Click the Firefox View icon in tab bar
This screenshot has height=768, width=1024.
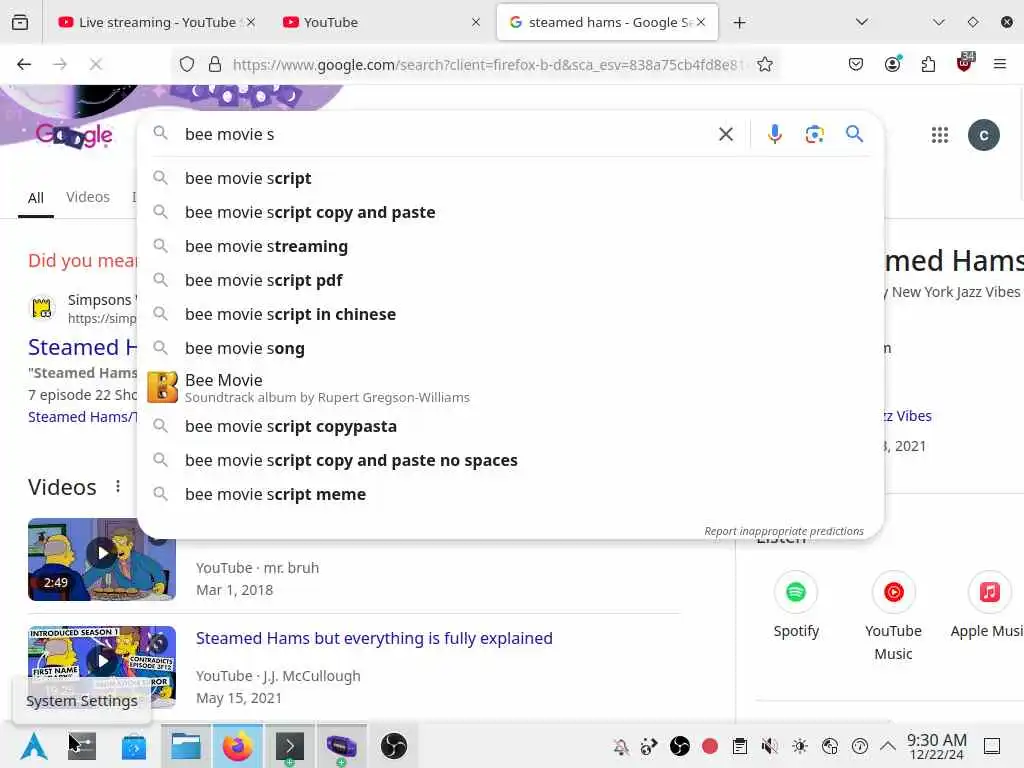(20, 22)
